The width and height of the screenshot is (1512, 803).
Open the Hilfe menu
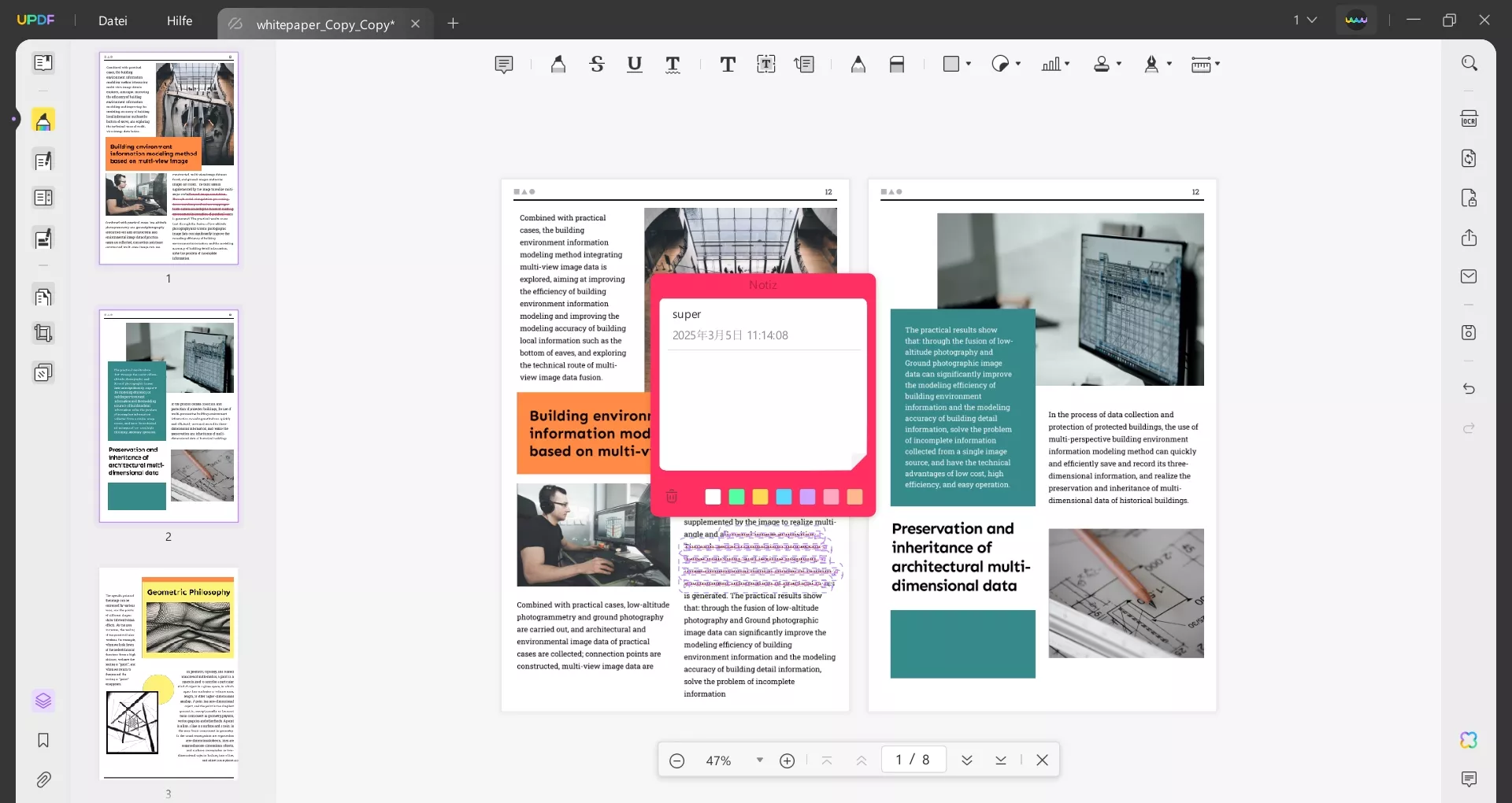point(180,20)
